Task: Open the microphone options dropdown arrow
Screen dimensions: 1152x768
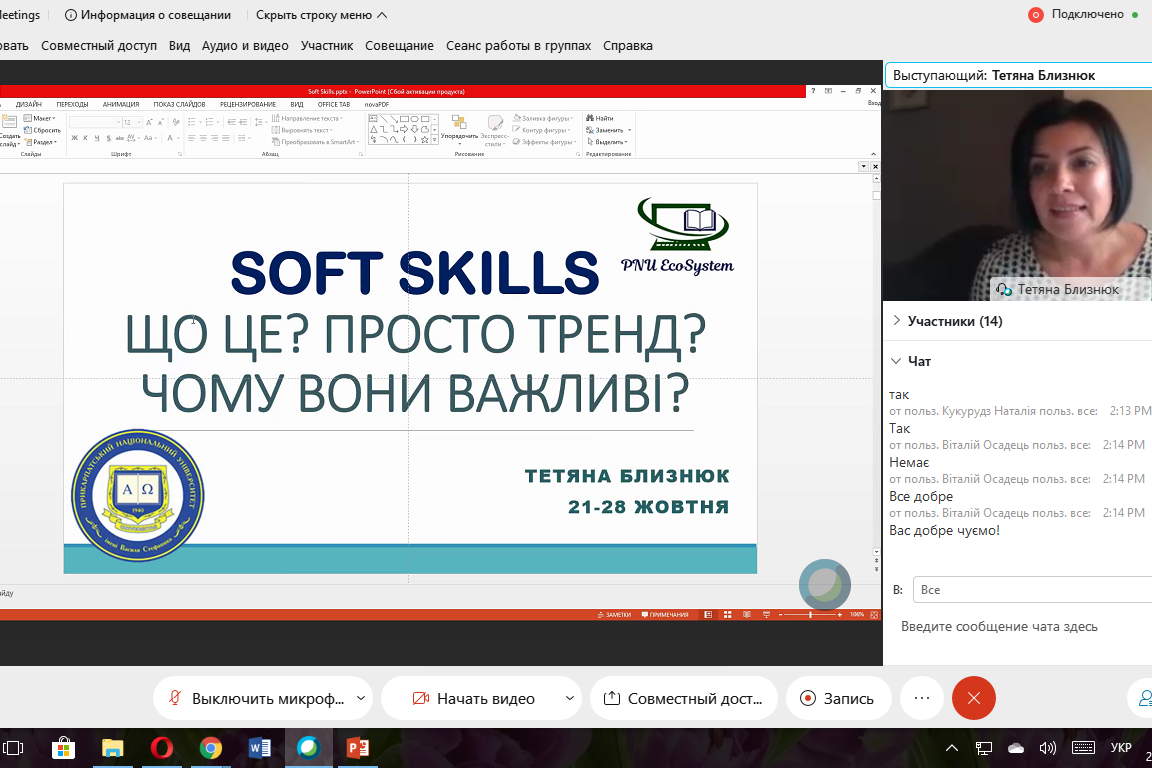Action: coord(361,698)
